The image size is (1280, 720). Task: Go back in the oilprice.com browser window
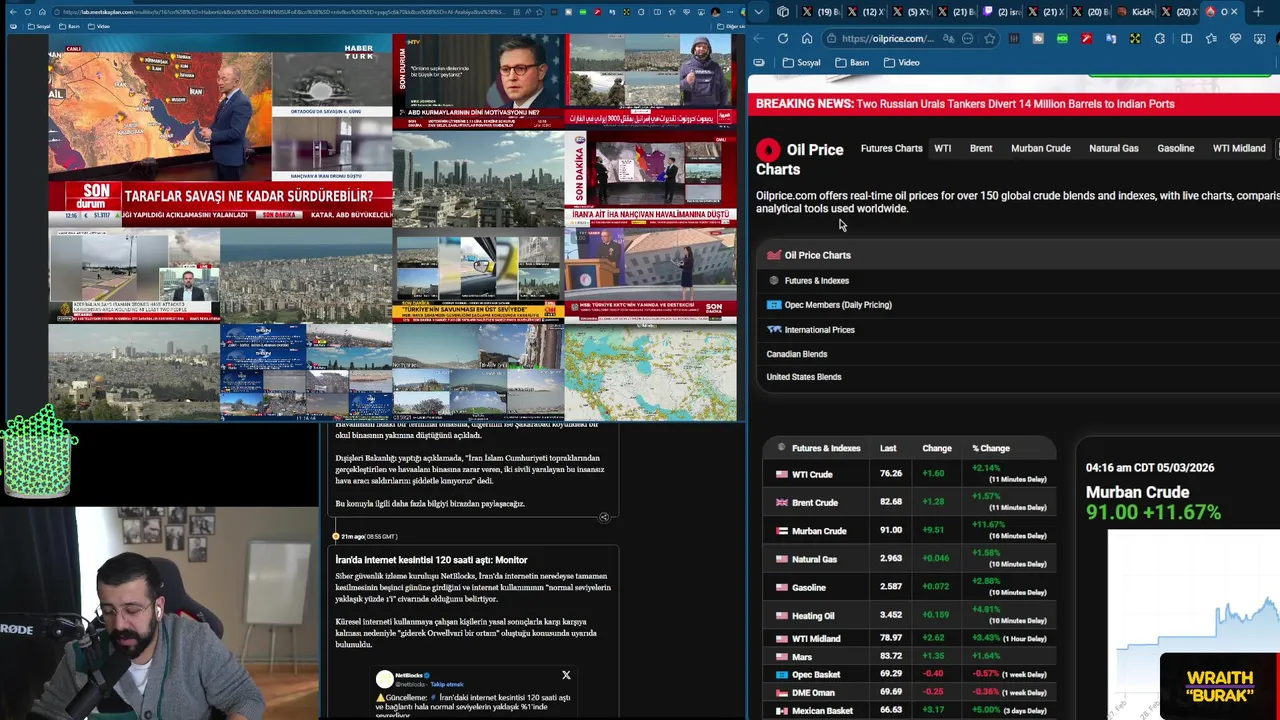click(x=758, y=38)
